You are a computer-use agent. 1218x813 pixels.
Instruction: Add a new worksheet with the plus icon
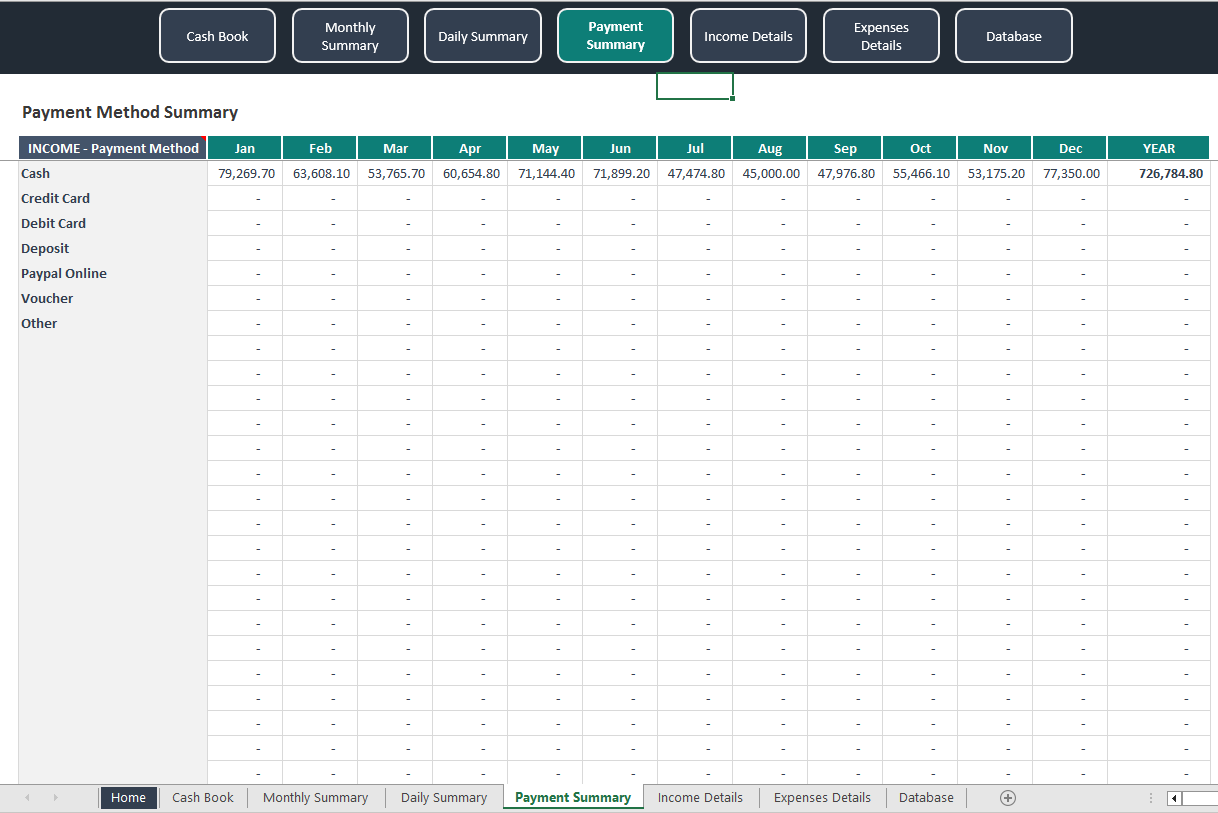point(1007,797)
